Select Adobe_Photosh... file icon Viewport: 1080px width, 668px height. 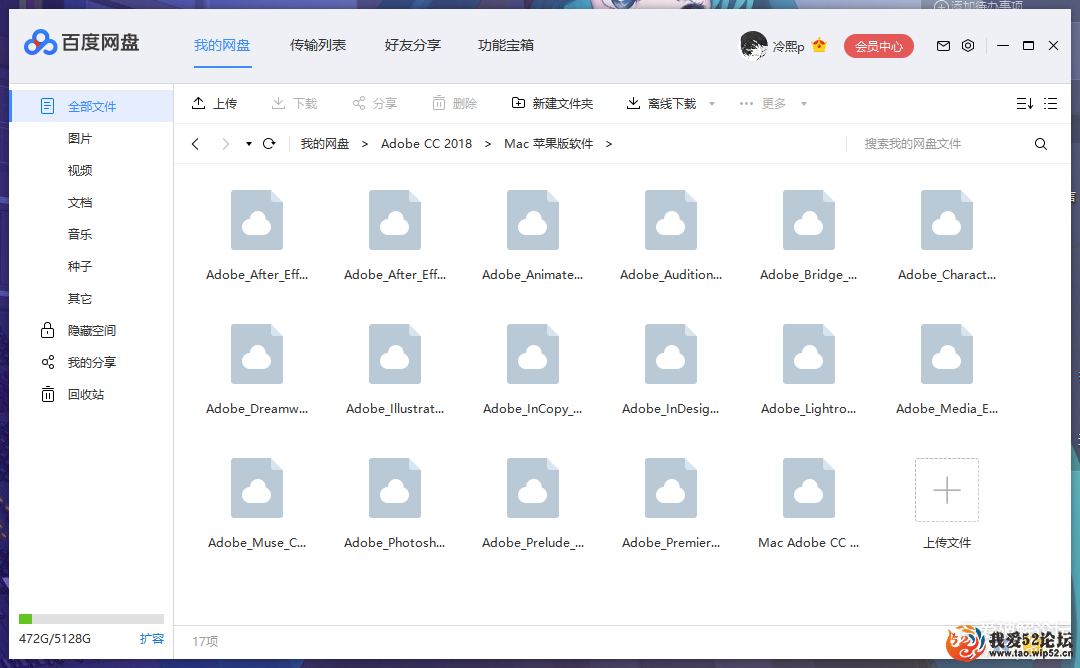395,488
